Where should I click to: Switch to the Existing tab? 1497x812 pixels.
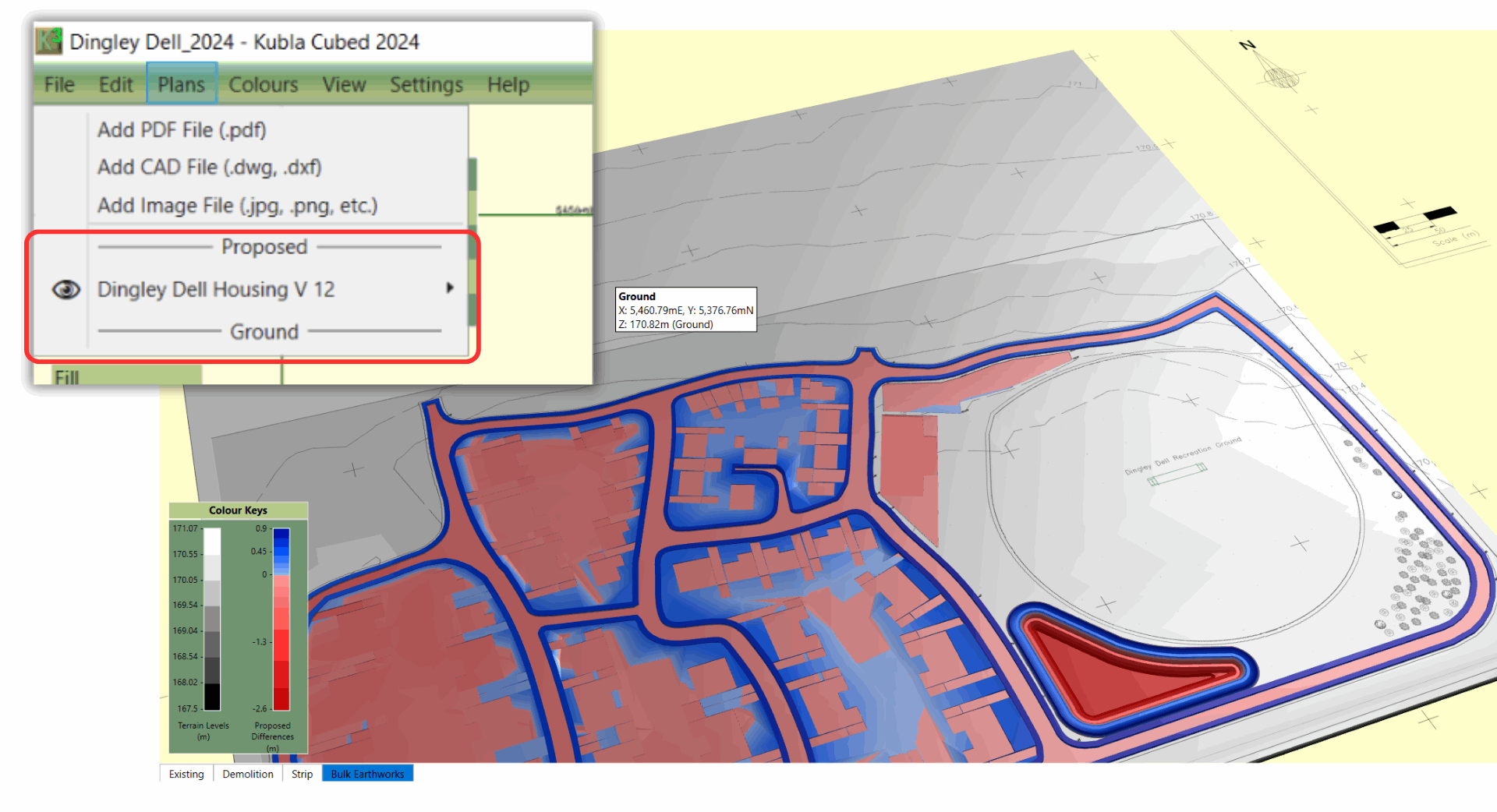(x=186, y=774)
